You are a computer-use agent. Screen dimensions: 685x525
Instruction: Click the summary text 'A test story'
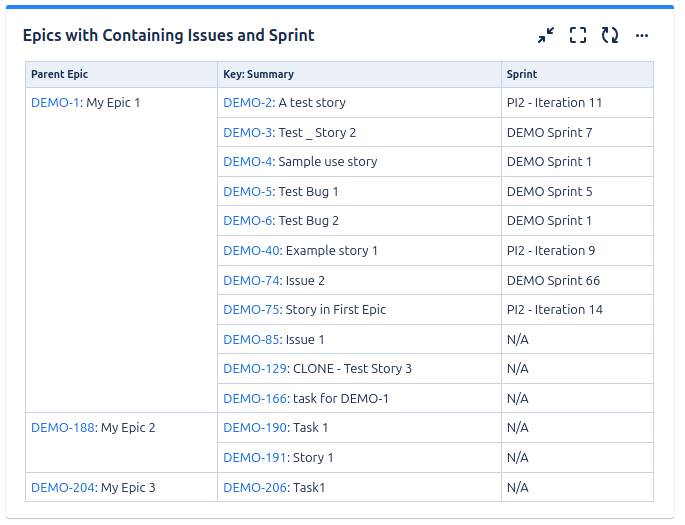(312, 103)
